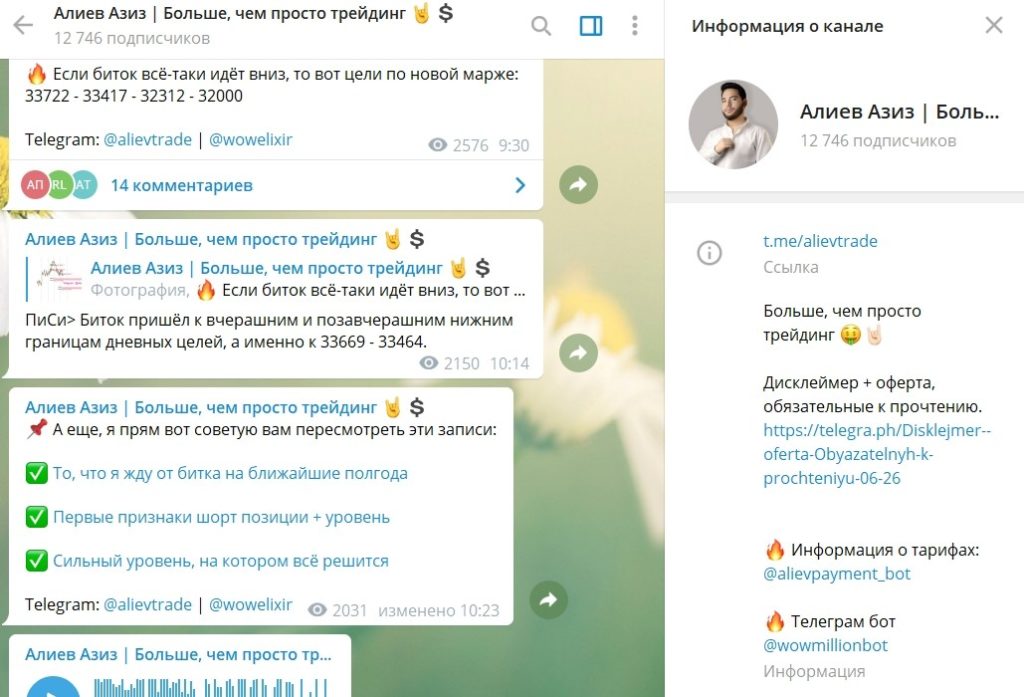The image size is (1024, 697).
Task: Open the @wowmillionbot link
Action: [x=825, y=645]
